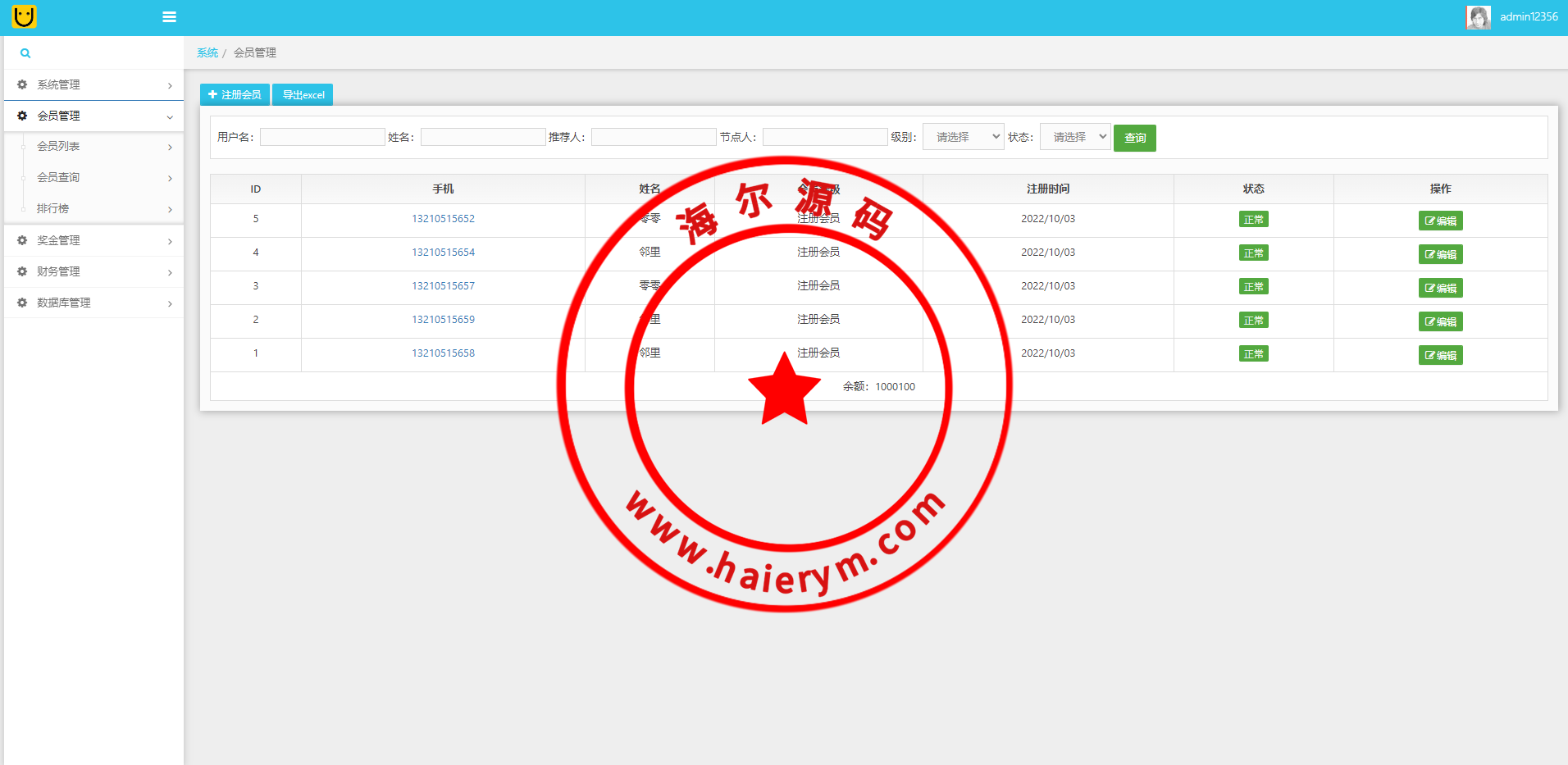Screen dimensions: 1568x765
Task: Toggle the hamburger sidebar menu icon
Action: coord(169,17)
